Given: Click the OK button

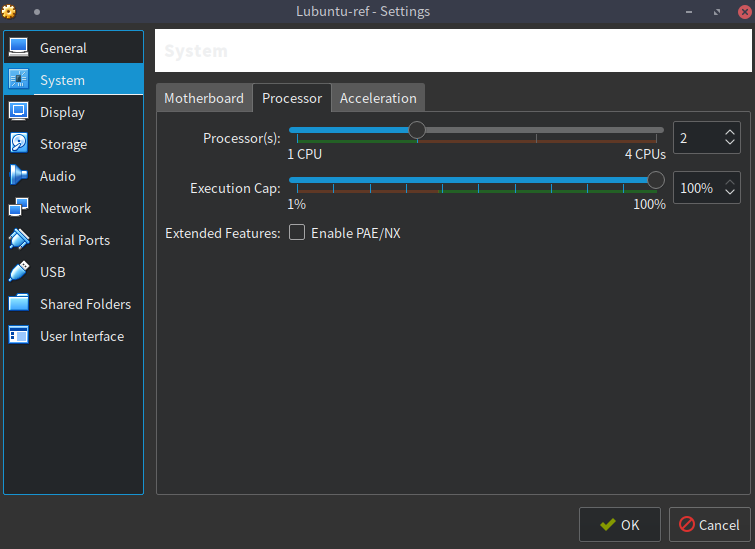Looking at the screenshot, I should point(619,524).
